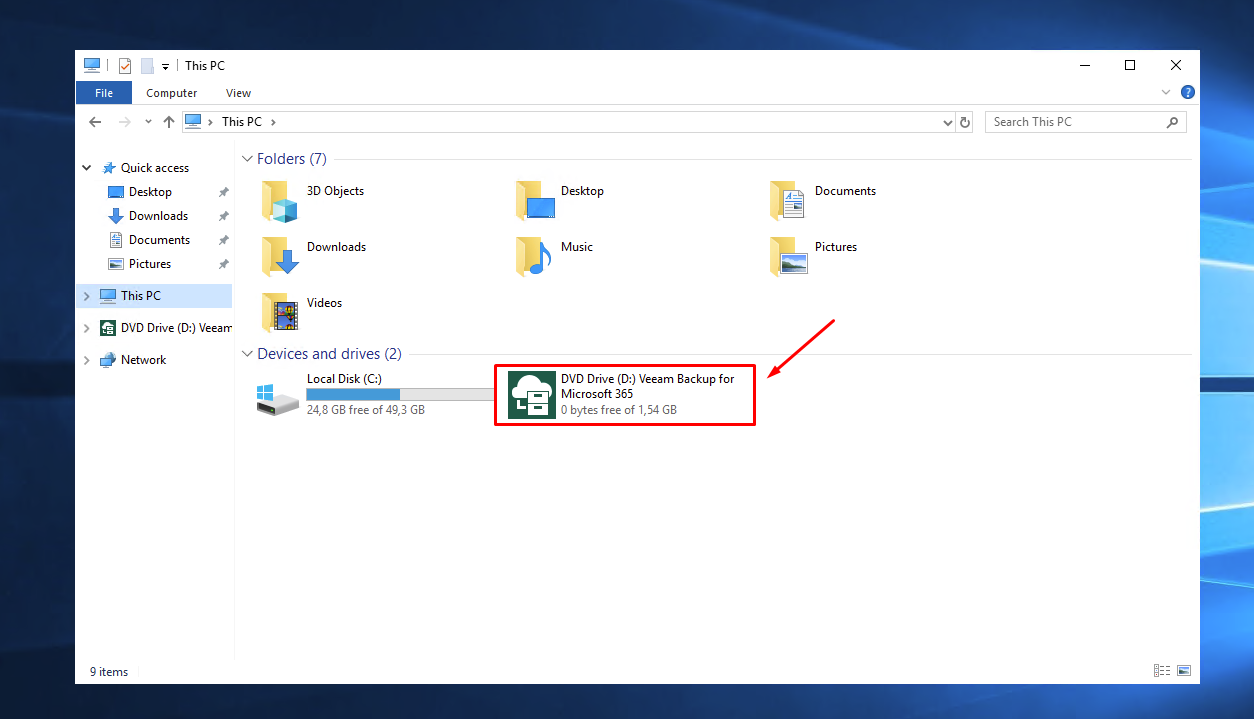Image resolution: width=1254 pixels, height=719 pixels.
Task: Open the Recent locations dropdown arrow
Action: [148, 122]
